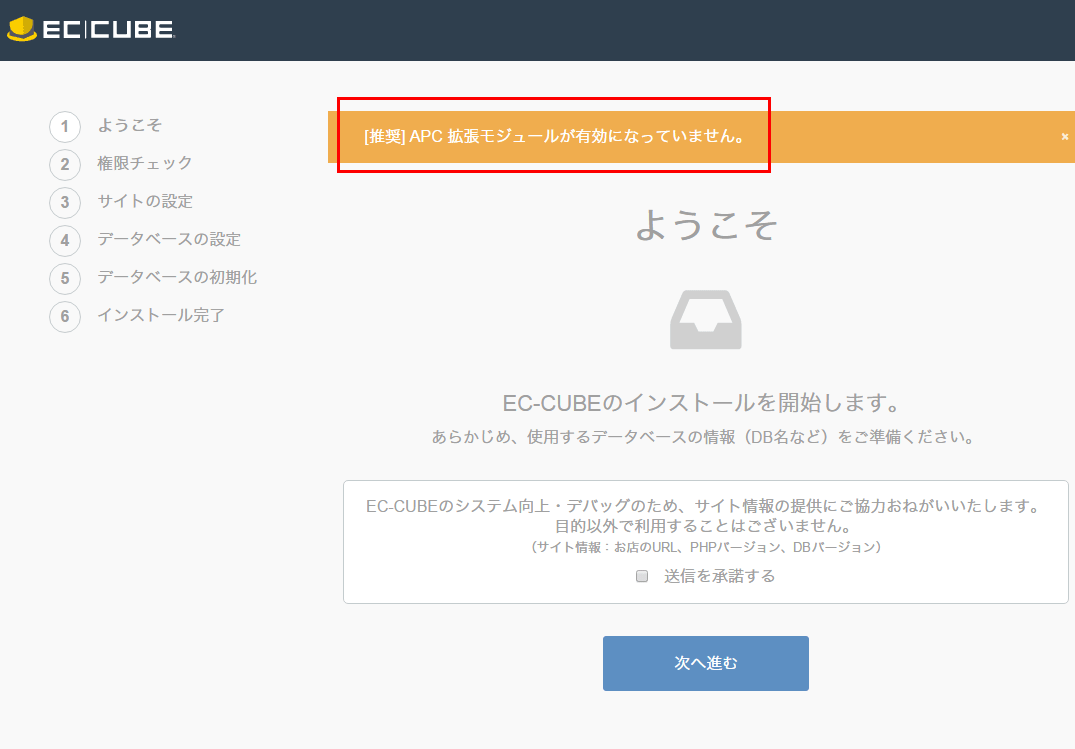The height and width of the screenshot is (749, 1075).
Task: Click the APC 拡張モジュール warning message text
Action: click(x=555, y=136)
